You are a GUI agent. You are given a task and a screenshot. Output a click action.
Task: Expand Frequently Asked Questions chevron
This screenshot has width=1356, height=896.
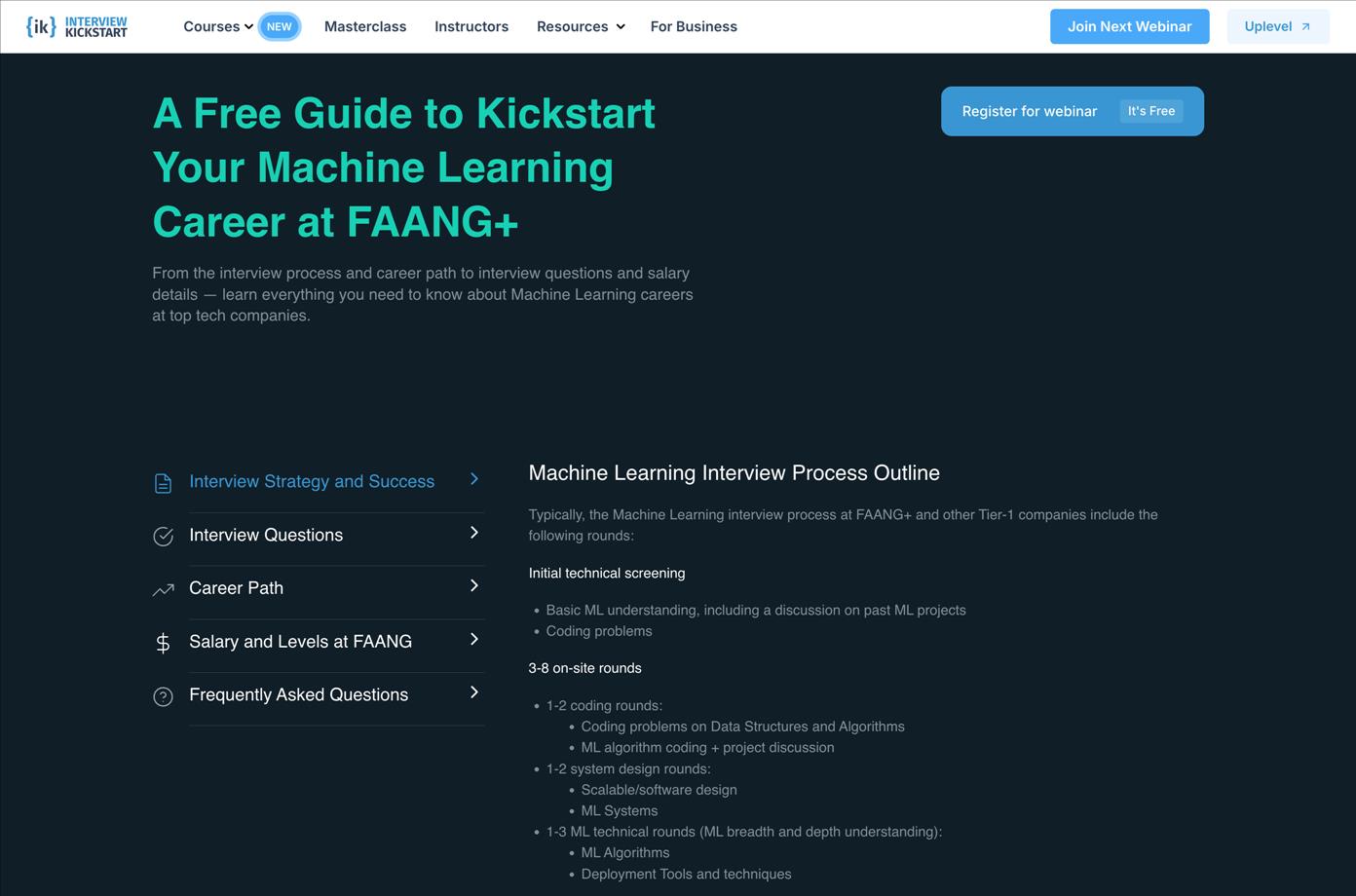[474, 692]
